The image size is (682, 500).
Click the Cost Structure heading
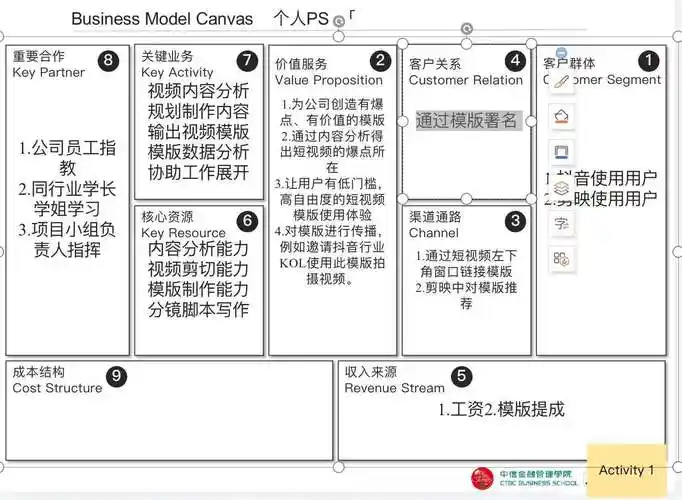[57, 388]
